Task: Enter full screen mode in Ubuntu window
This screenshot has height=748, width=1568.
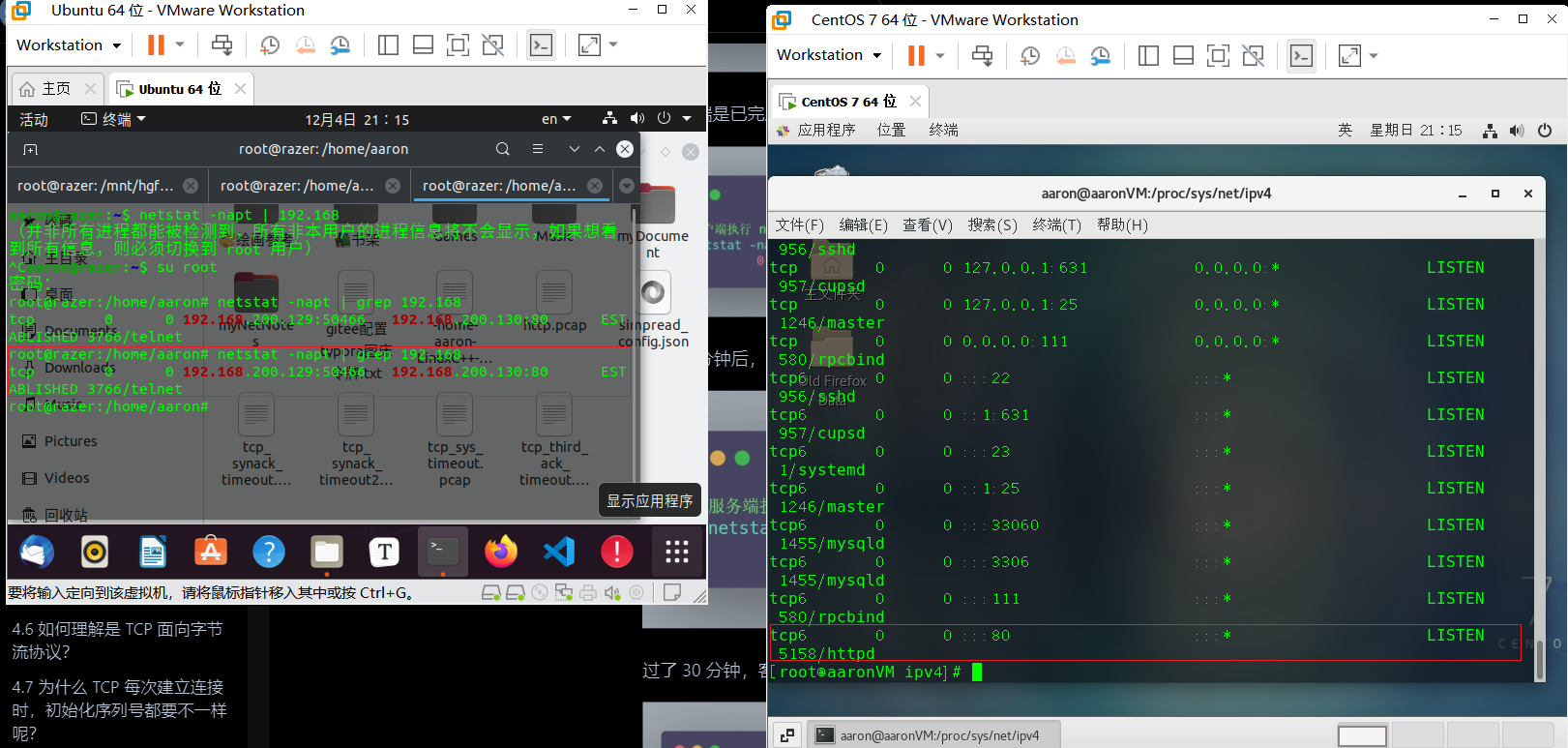Action: pyautogui.click(x=458, y=45)
